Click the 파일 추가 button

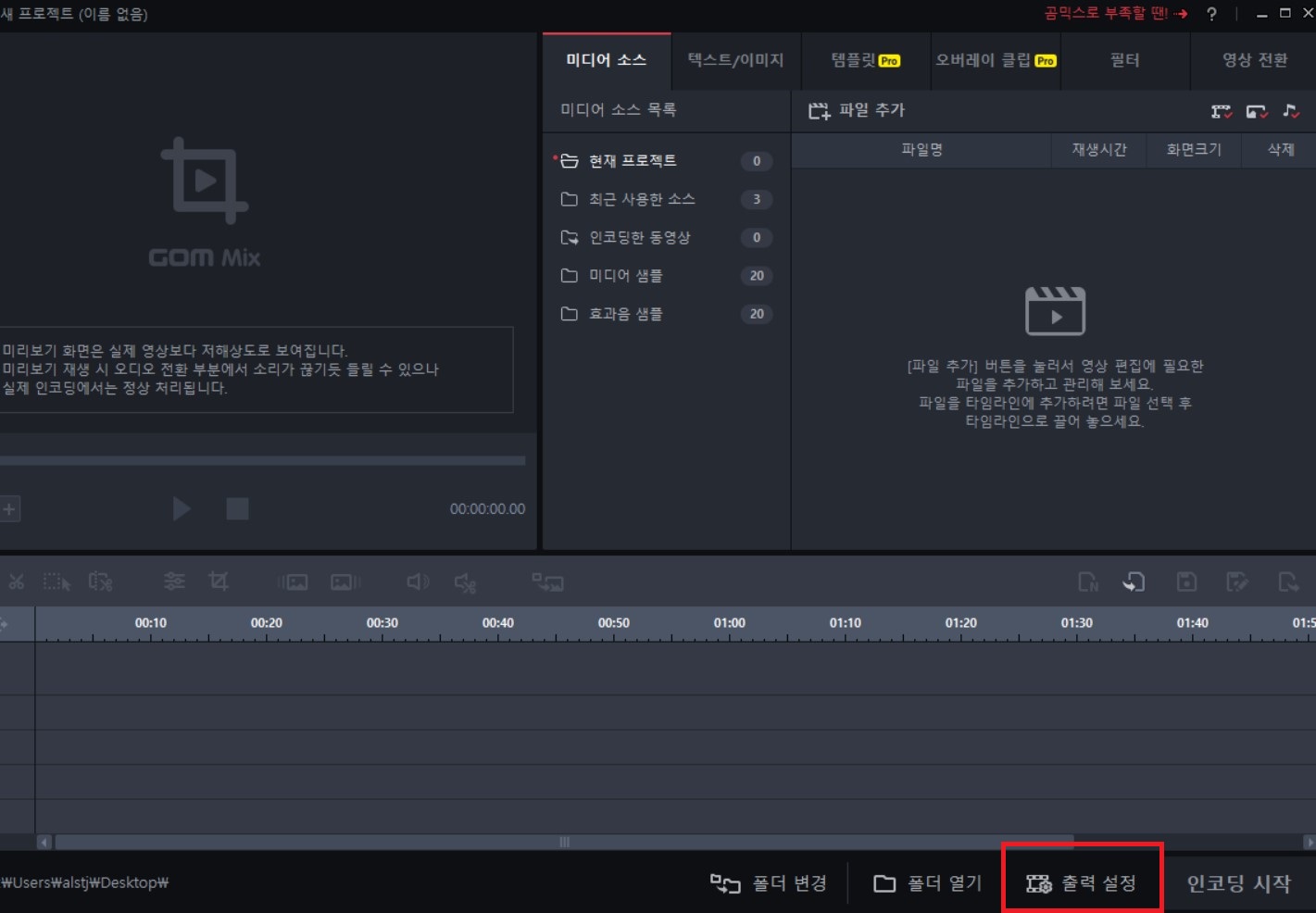pyautogui.click(x=857, y=111)
